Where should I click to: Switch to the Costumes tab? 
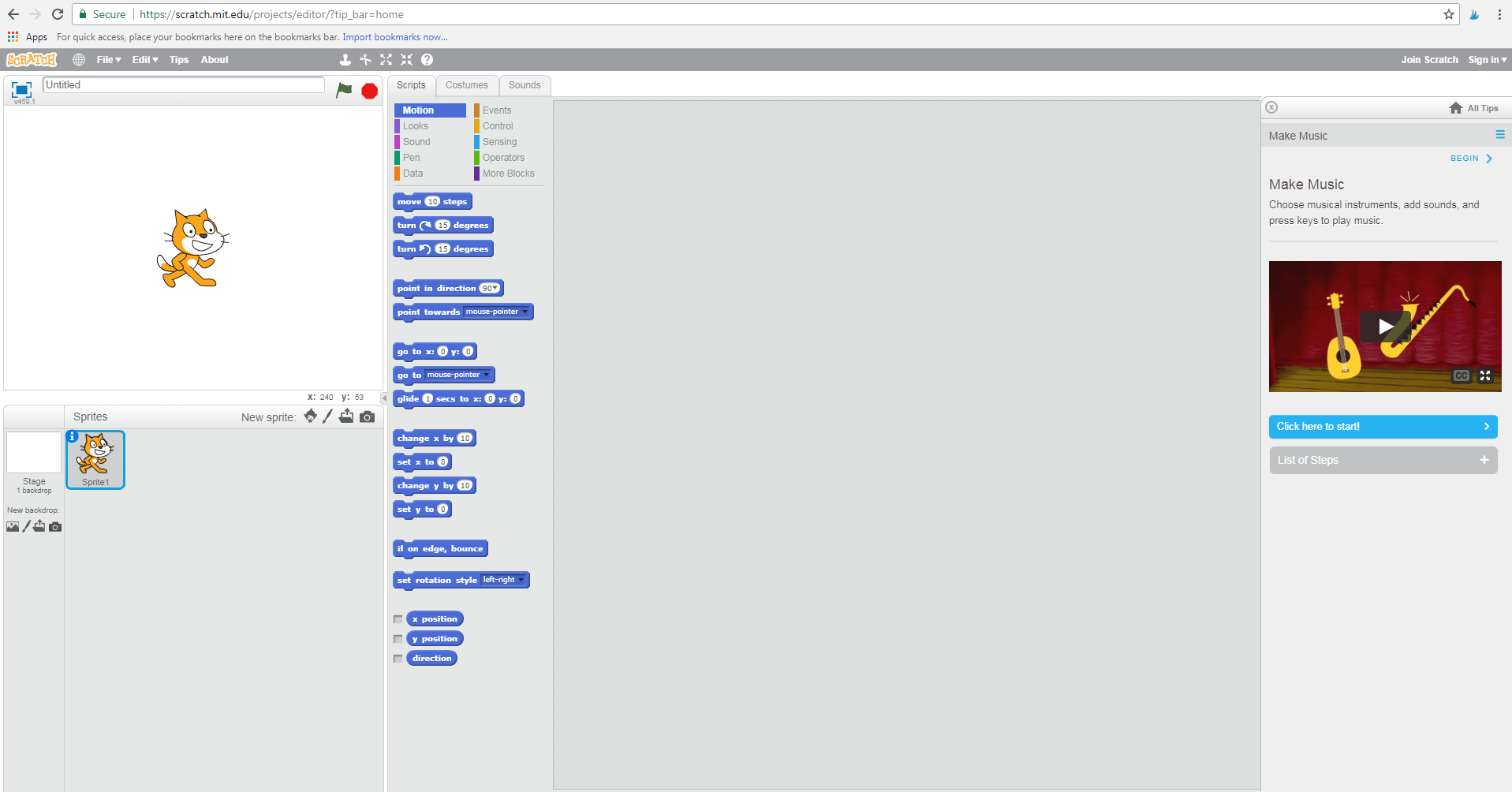(467, 85)
